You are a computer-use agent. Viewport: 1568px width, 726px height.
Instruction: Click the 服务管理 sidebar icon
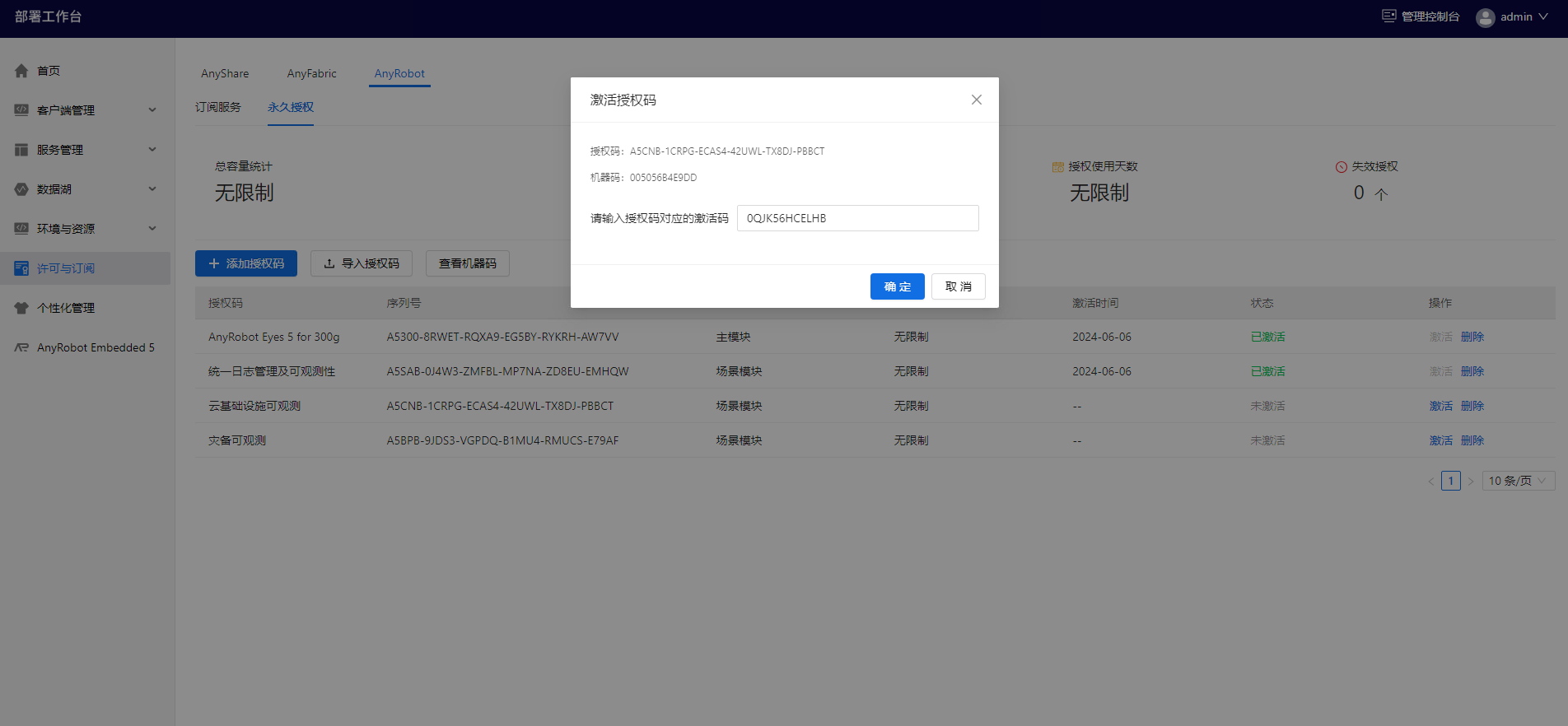pos(21,150)
